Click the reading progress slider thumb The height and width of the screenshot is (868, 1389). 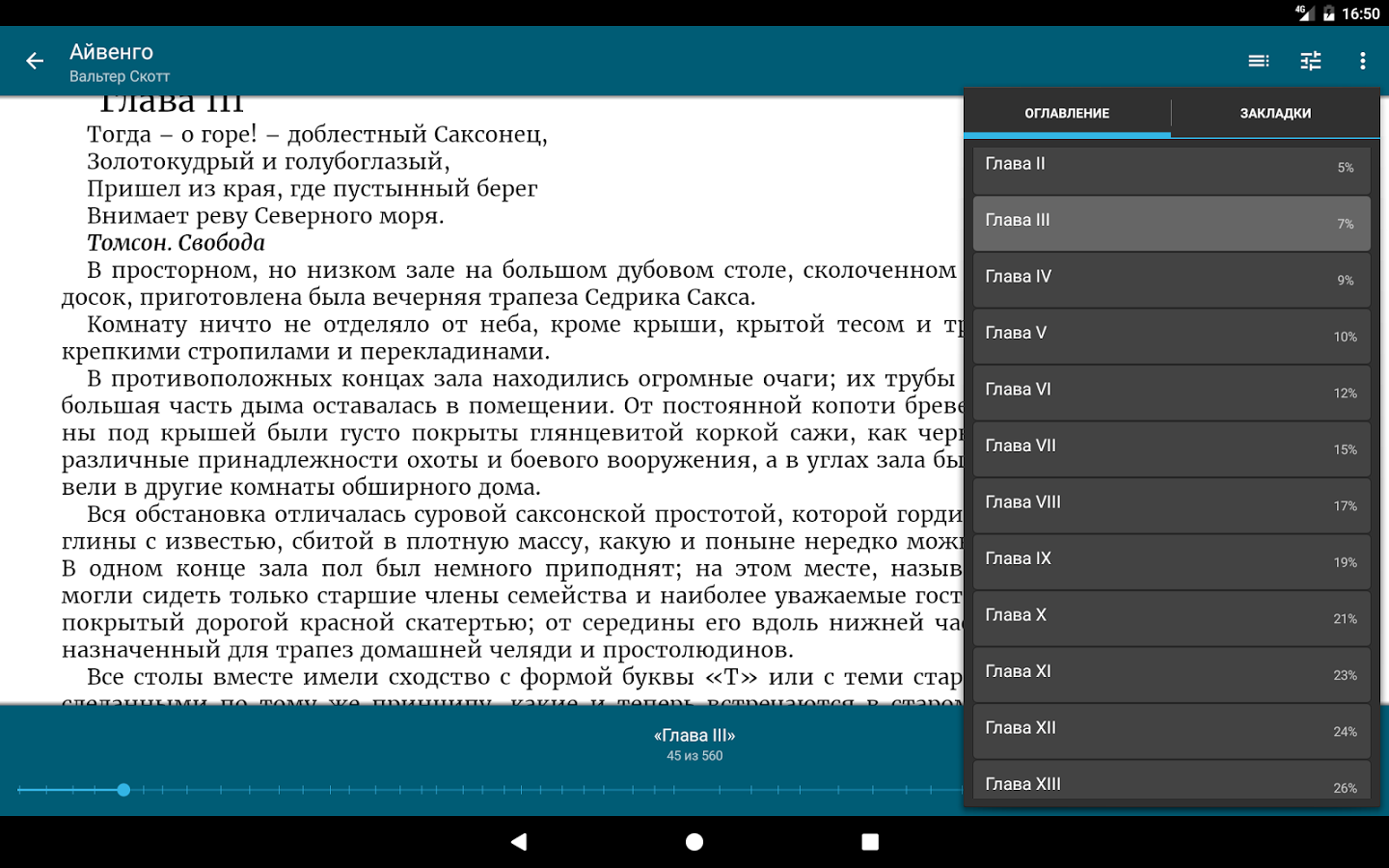coord(123,790)
